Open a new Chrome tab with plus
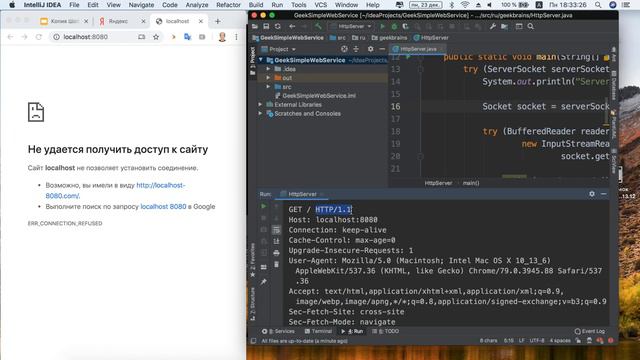 point(218,21)
